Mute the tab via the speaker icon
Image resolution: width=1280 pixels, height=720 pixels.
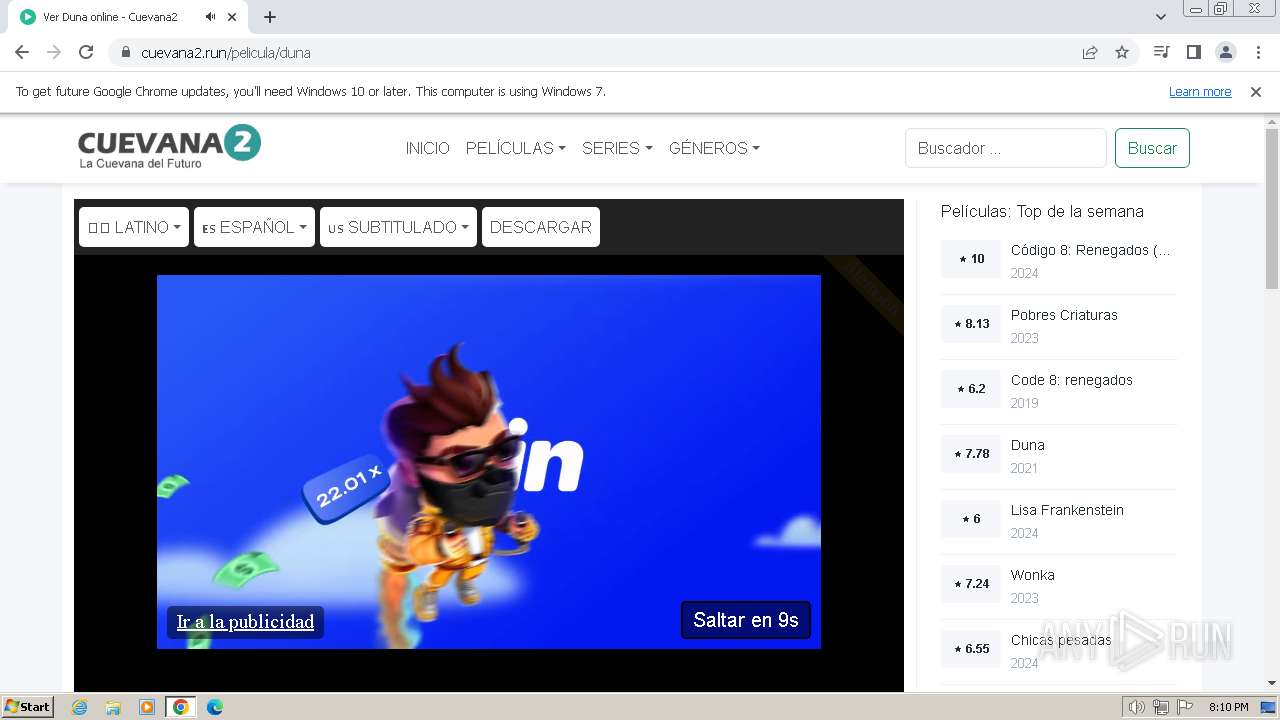pos(211,17)
